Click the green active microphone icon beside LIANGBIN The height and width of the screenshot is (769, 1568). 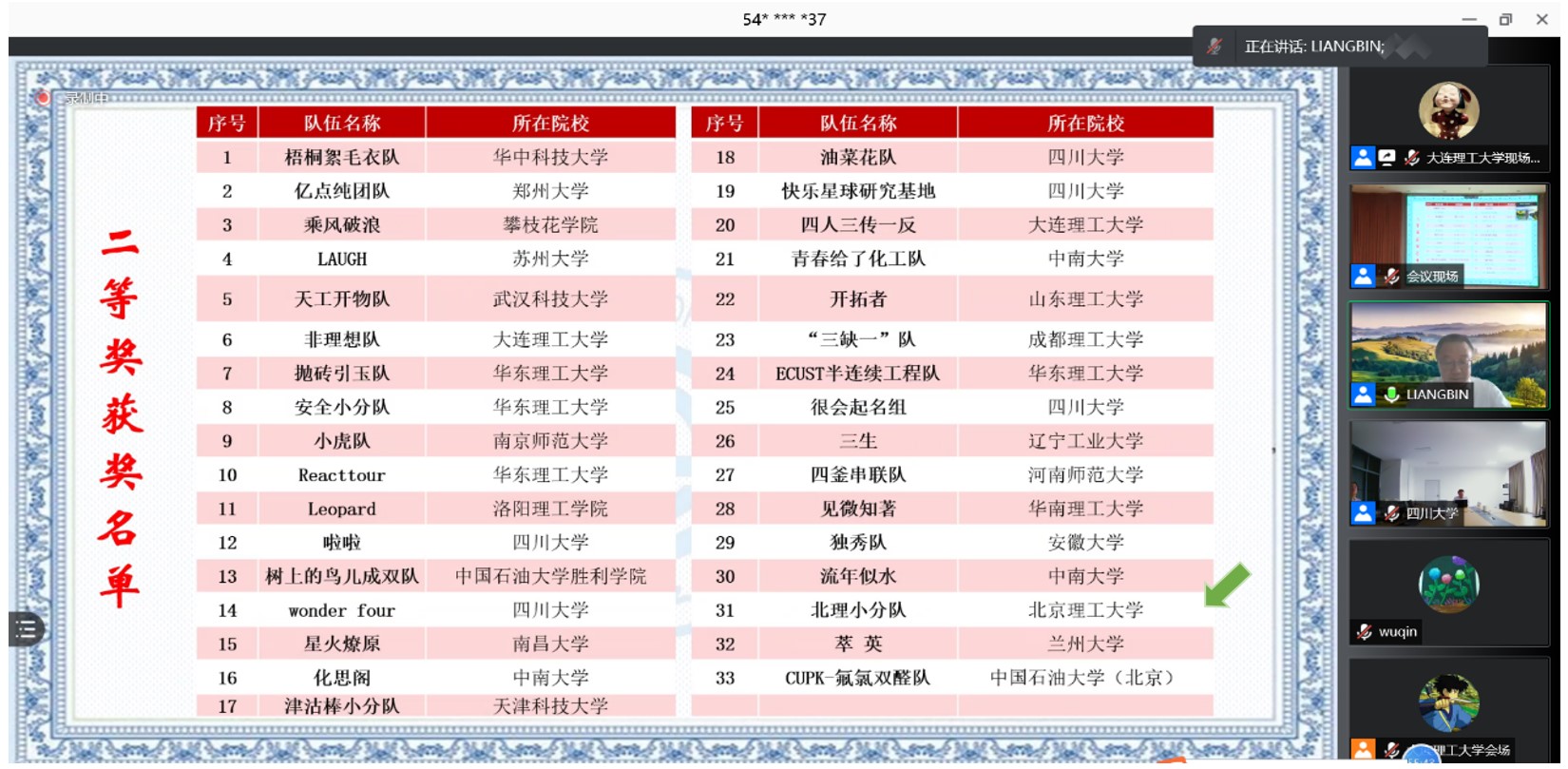pyautogui.click(x=1391, y=394)
